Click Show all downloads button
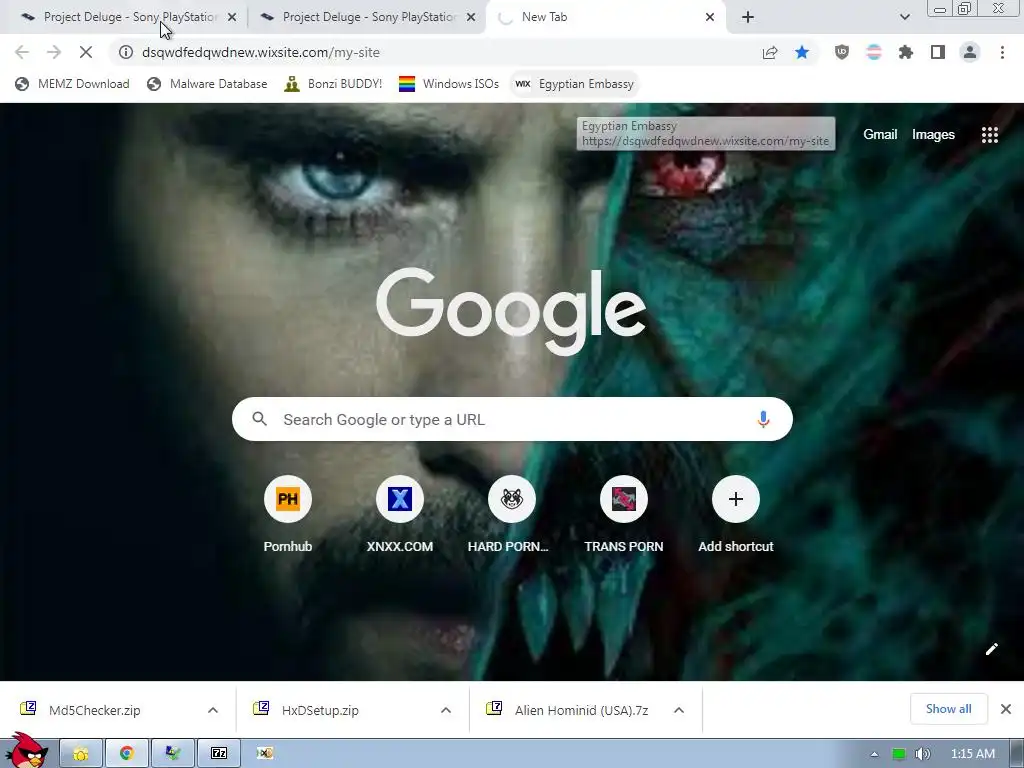This screenshot has width=1024, height=768. [948, 709]
